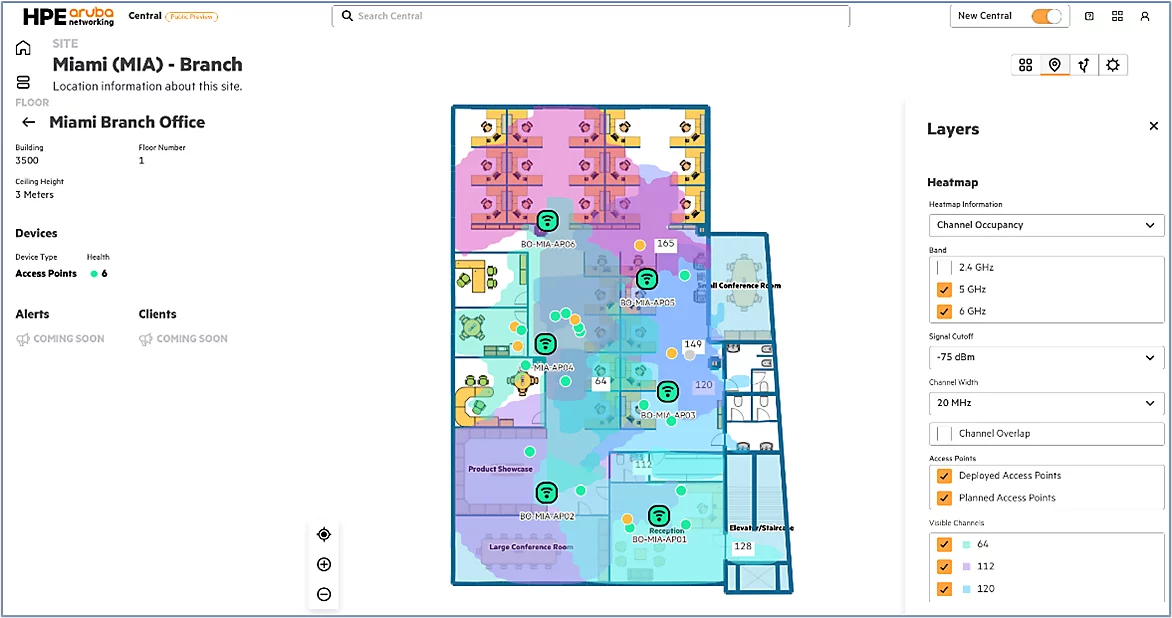Select the location pin floor map view

pyautogui.click(x=1055, y=65)
